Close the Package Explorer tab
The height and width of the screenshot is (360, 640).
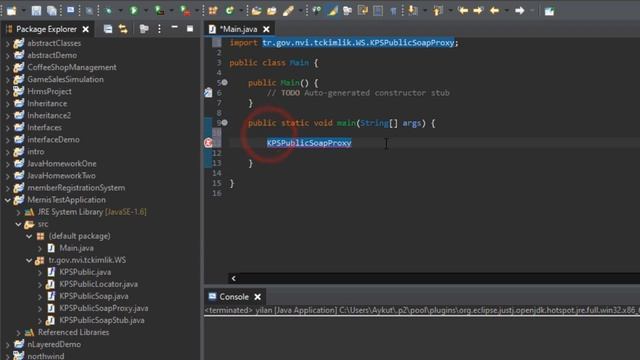click(x=85, y=29)
